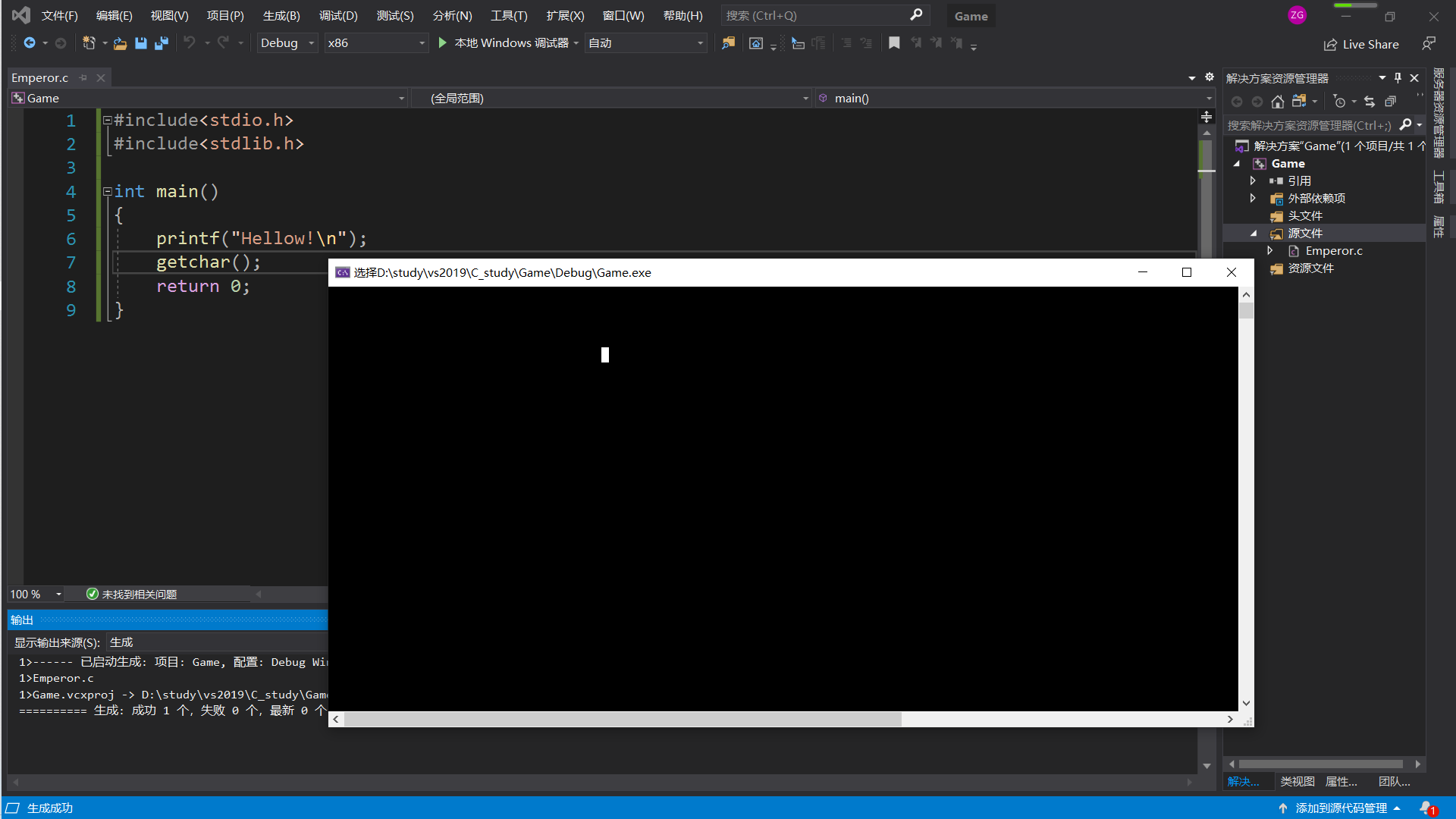Collapse the main function outline at line 4

tap(108, 192)
